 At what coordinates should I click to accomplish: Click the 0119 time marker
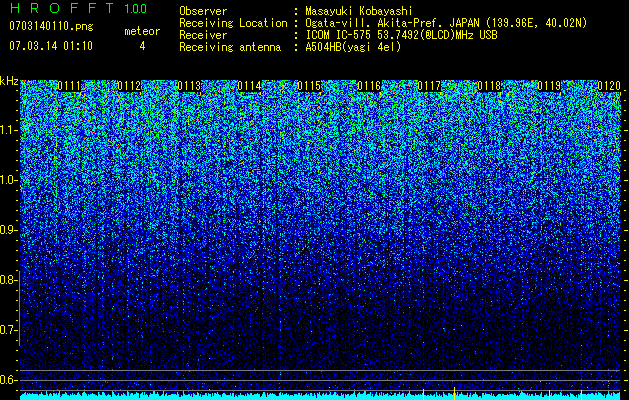click(549, 86)
